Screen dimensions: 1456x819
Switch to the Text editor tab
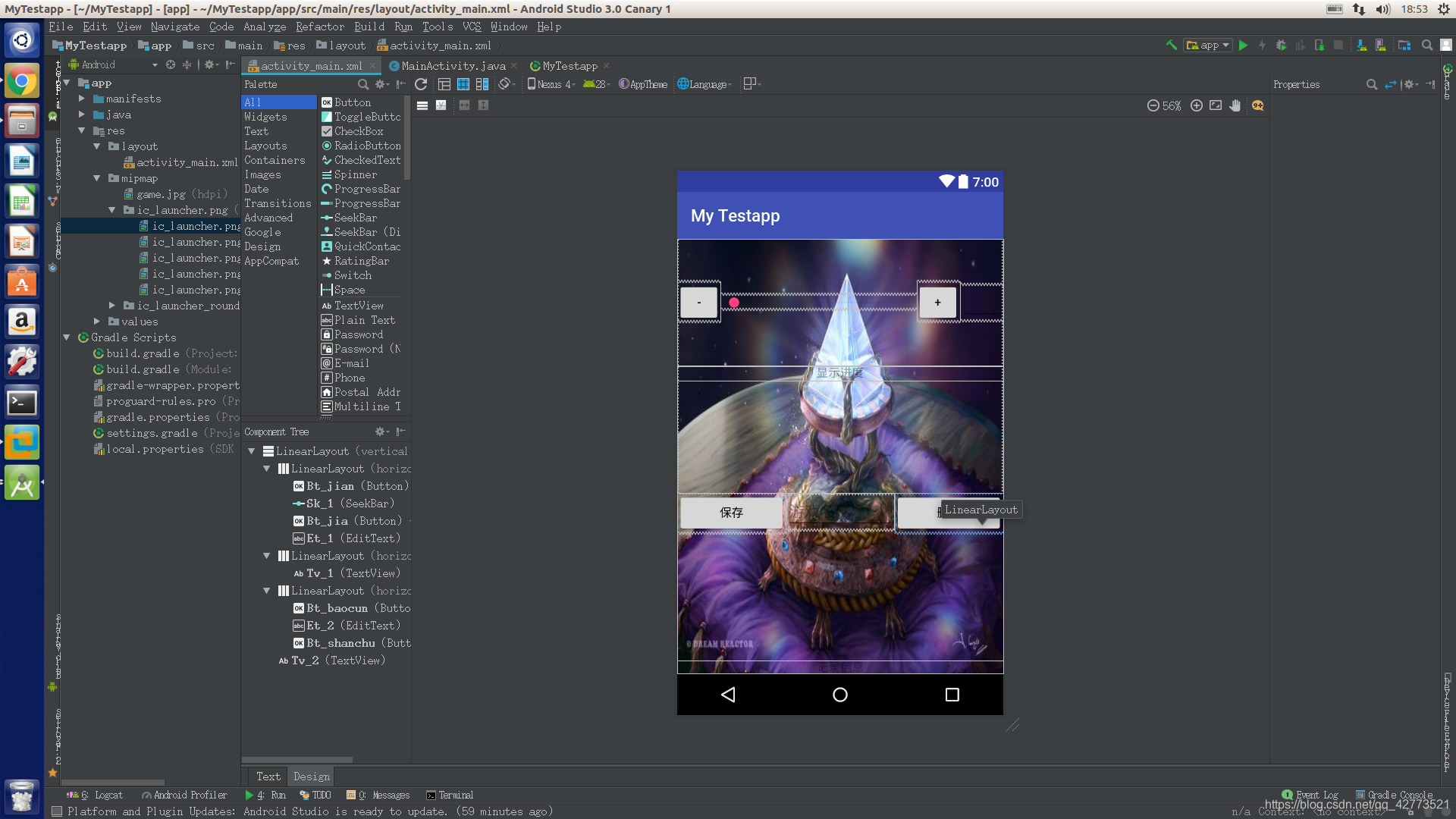pos(268,777)
